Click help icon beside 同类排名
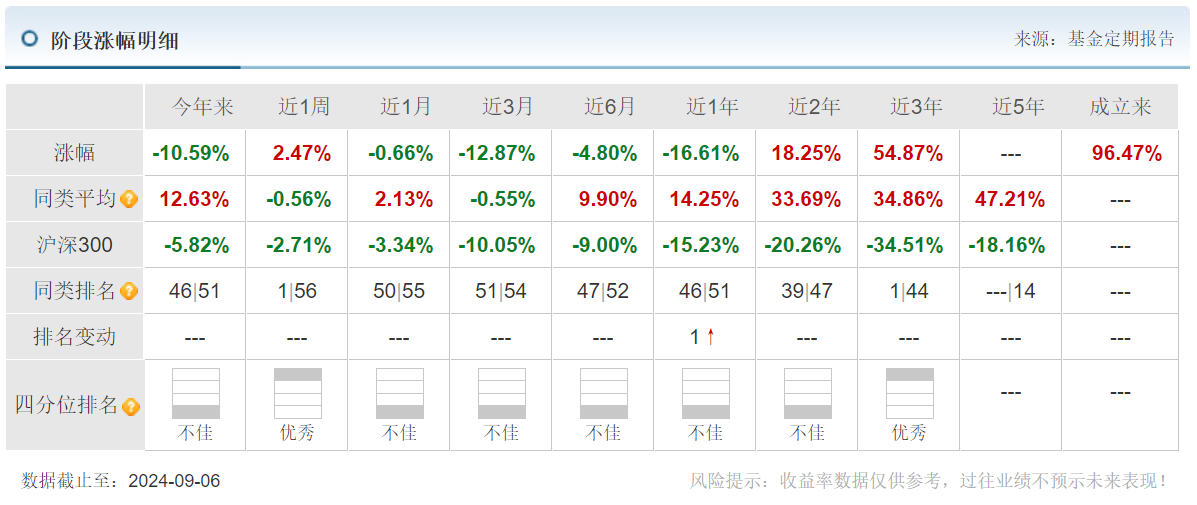This screenshot has height=505, width=1197. click(129, 292)
